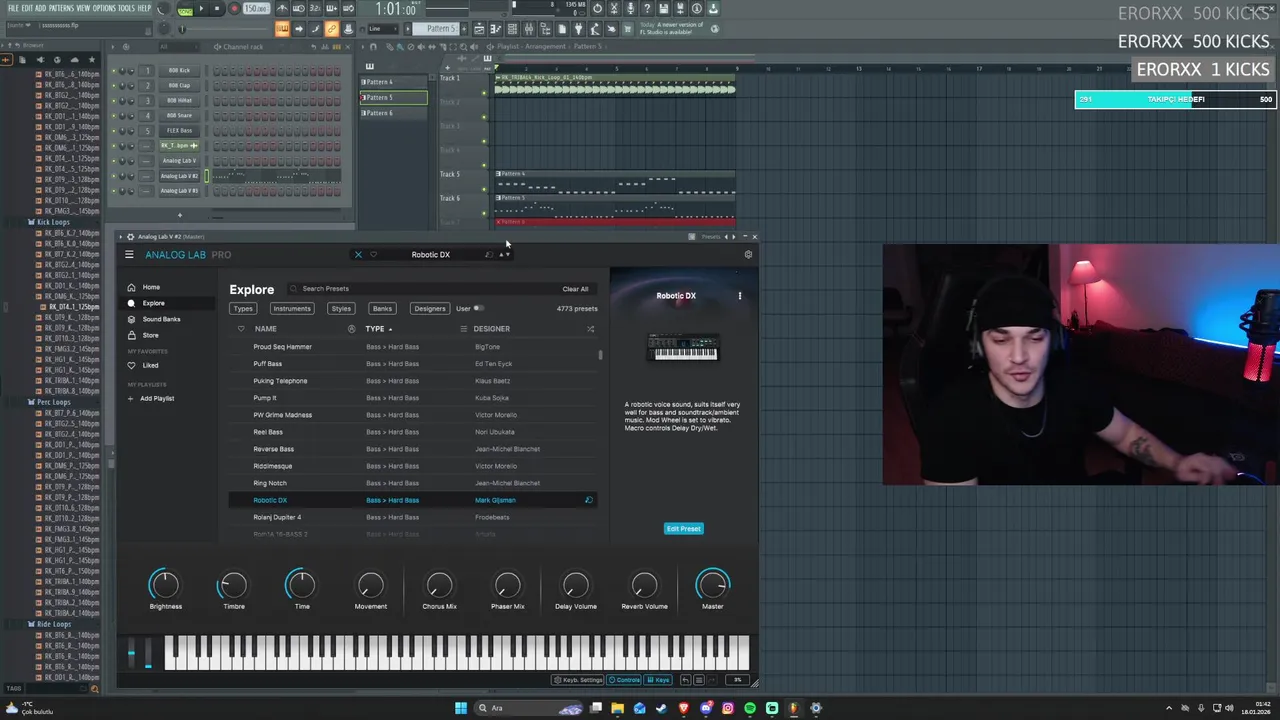Click Add Playlist in Analog Lab
The image size is (1280, 720).
click(156, 398)
